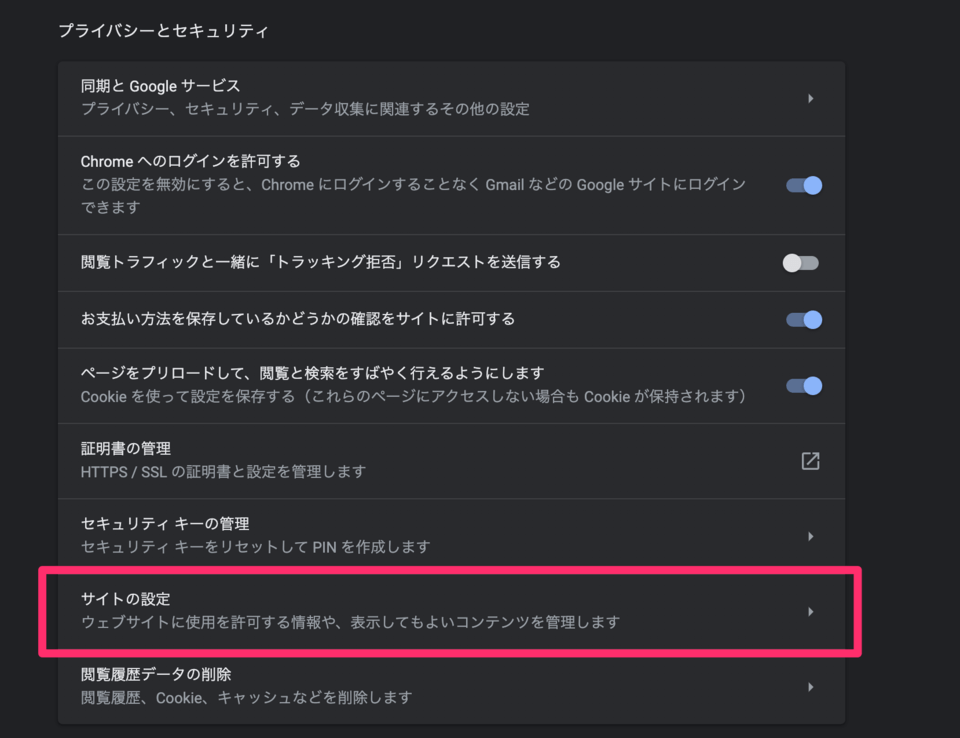The height and width of the screenshot is (738, 960).
Task: Open 証明書の管理 to manage HTTPS/SSL certificates
Action: click(x=450, y=461)
